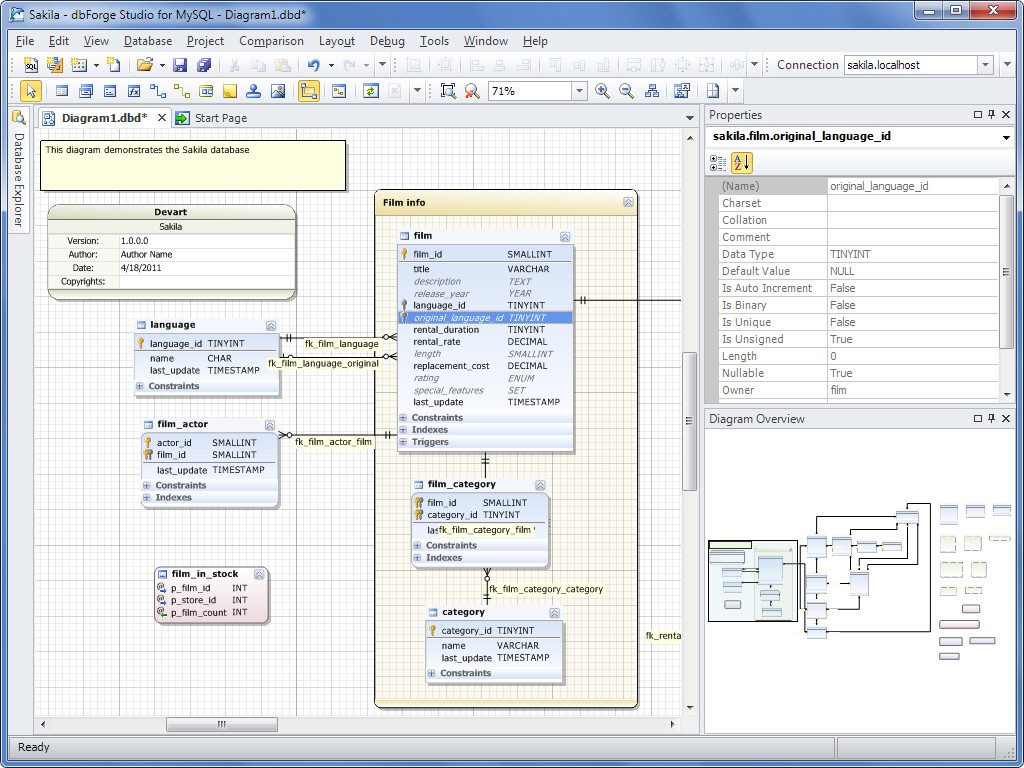Click the Diagram Overview viewport thumbnail

tap(753, 581)
